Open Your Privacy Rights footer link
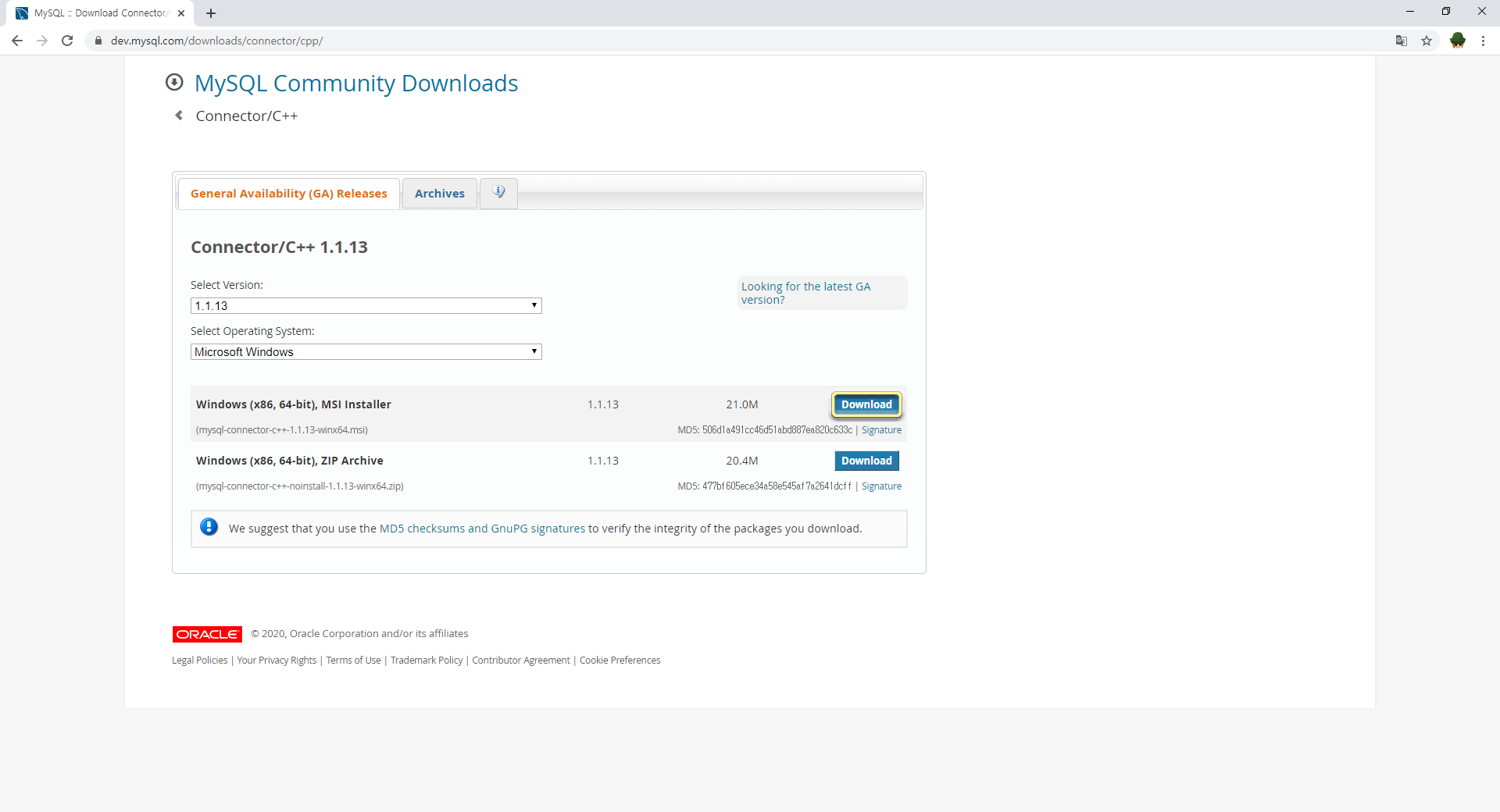1500x812 pixels. click(277, 661)
